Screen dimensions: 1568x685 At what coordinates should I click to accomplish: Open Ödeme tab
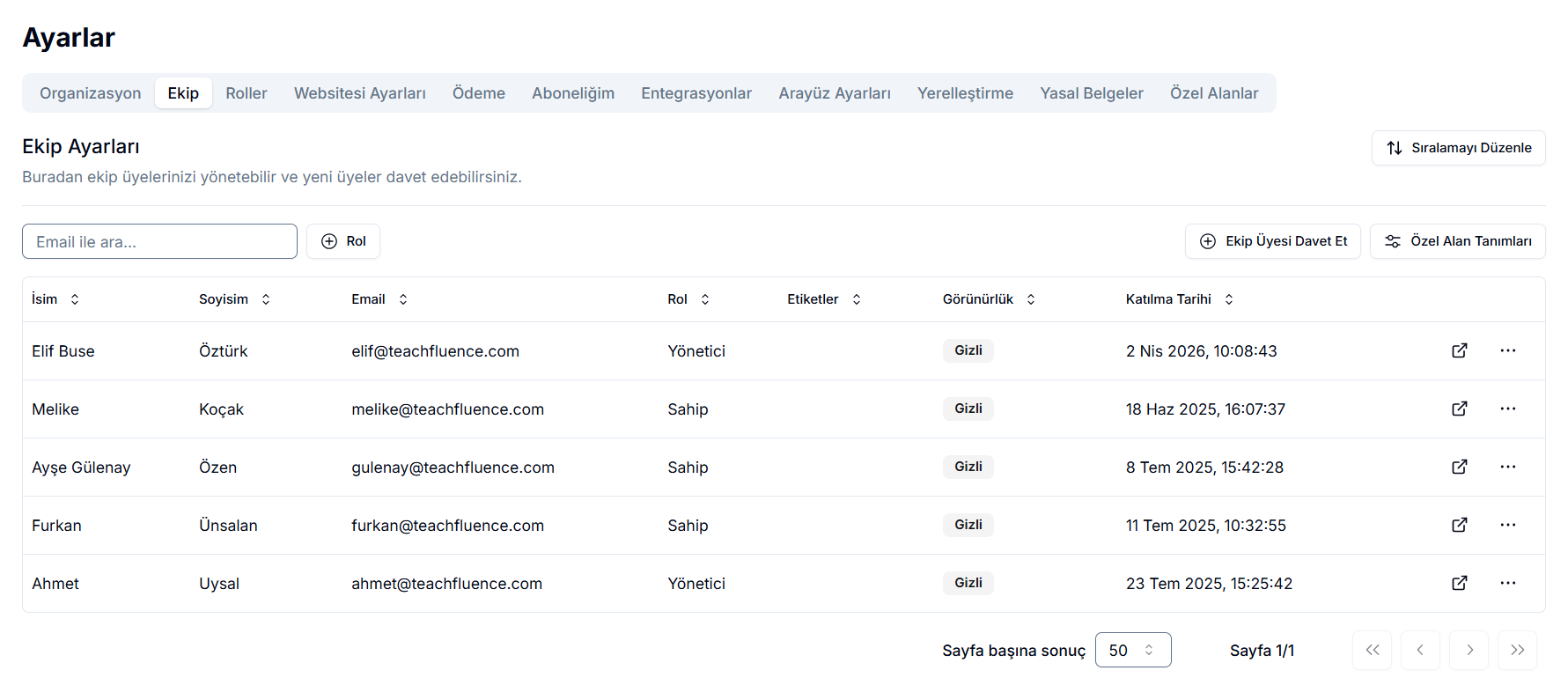pos(479,93)
